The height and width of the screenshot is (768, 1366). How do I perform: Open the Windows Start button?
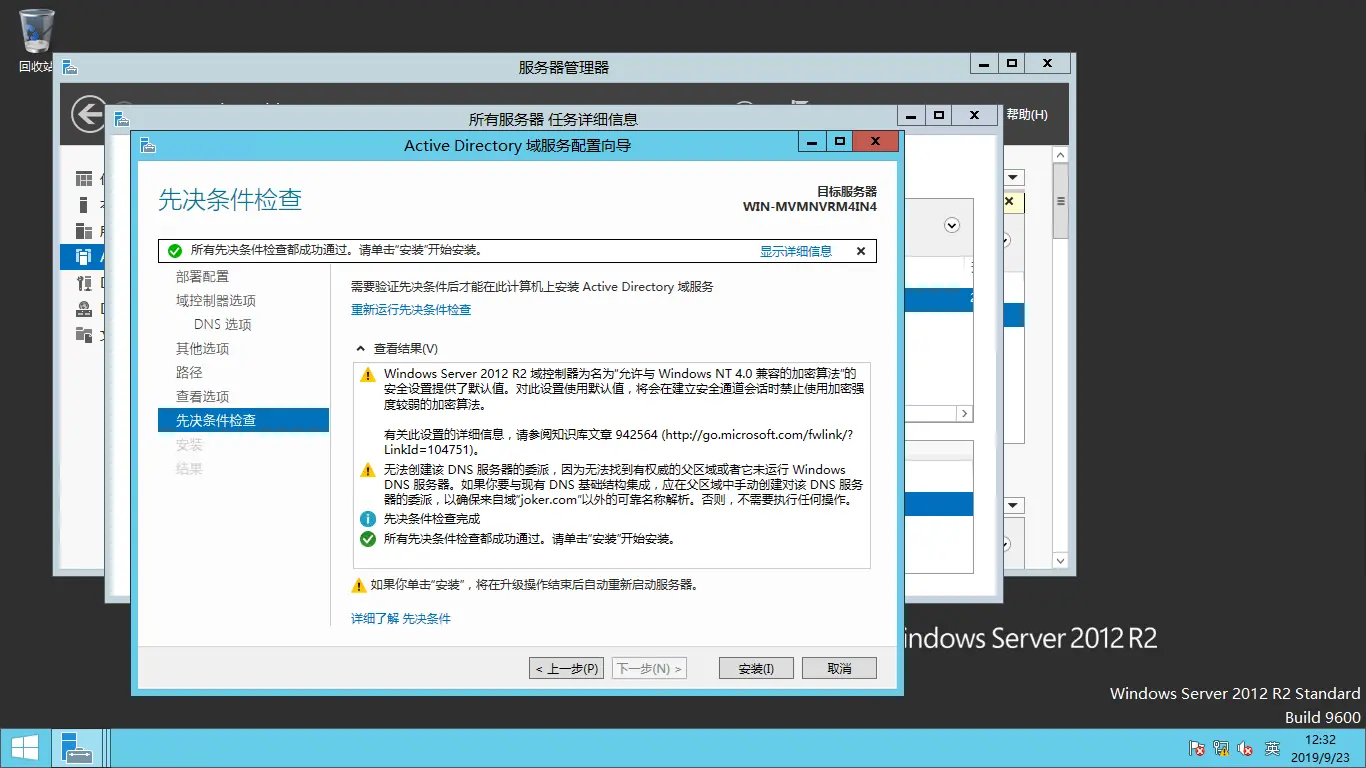[x=24, y=748]
